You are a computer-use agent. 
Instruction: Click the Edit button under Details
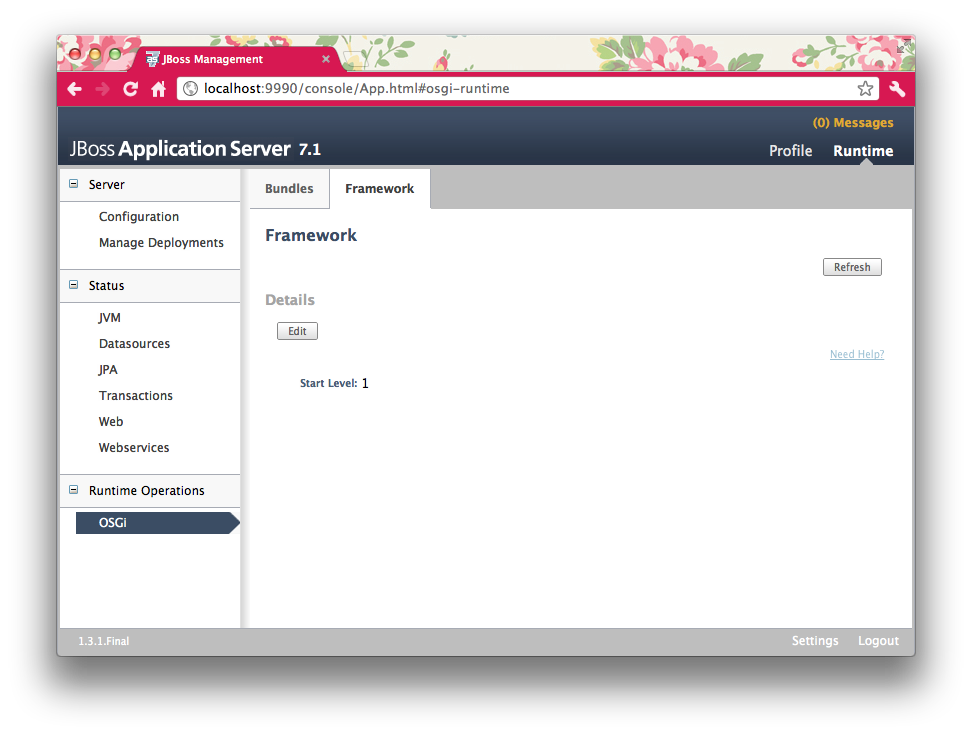coord(297,331)
